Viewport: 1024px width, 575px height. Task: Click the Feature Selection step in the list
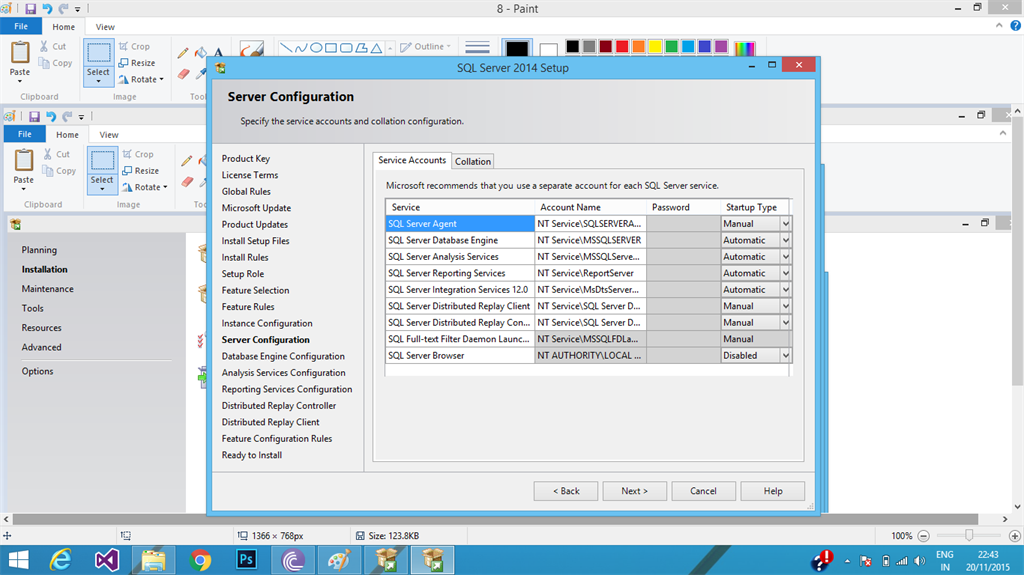(x=255, y=290)
